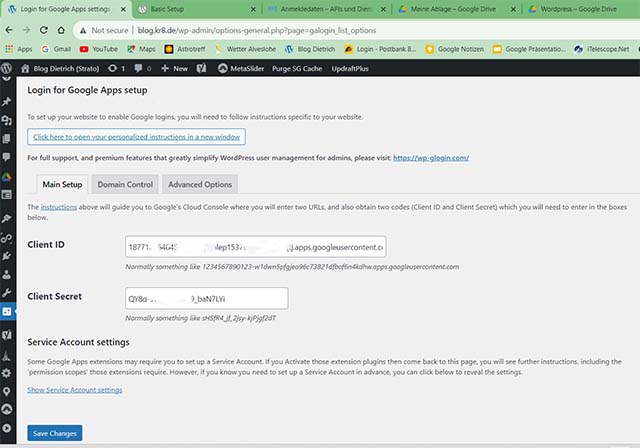Go to browser home page icon
Image resolution: width=640 pixels, height=448 pixels.
click(x=61, y=30)
